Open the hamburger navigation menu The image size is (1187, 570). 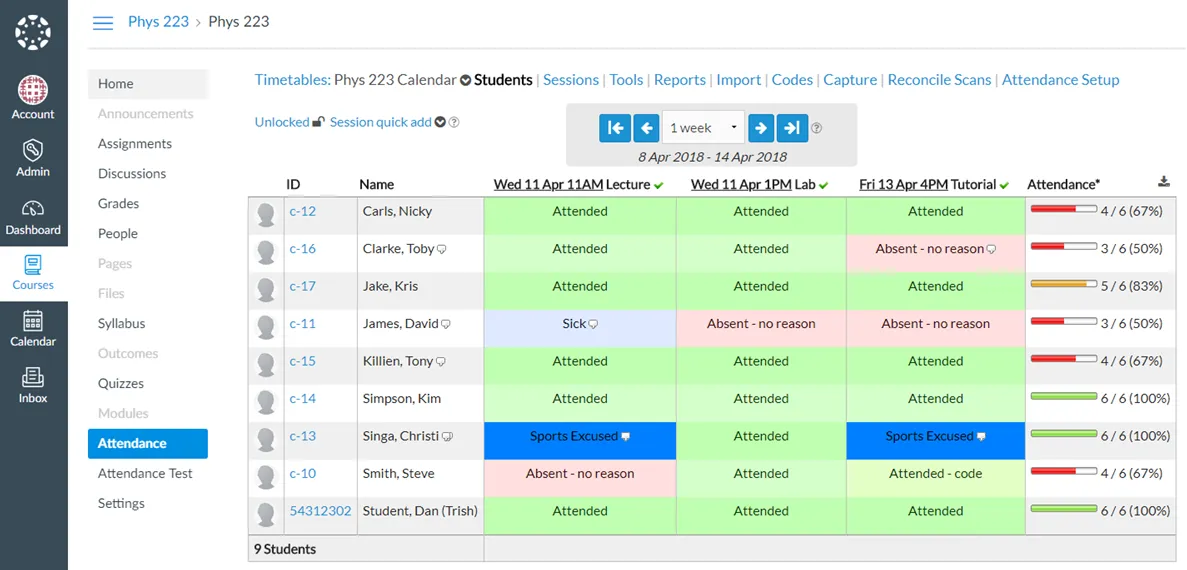point(102,23)
